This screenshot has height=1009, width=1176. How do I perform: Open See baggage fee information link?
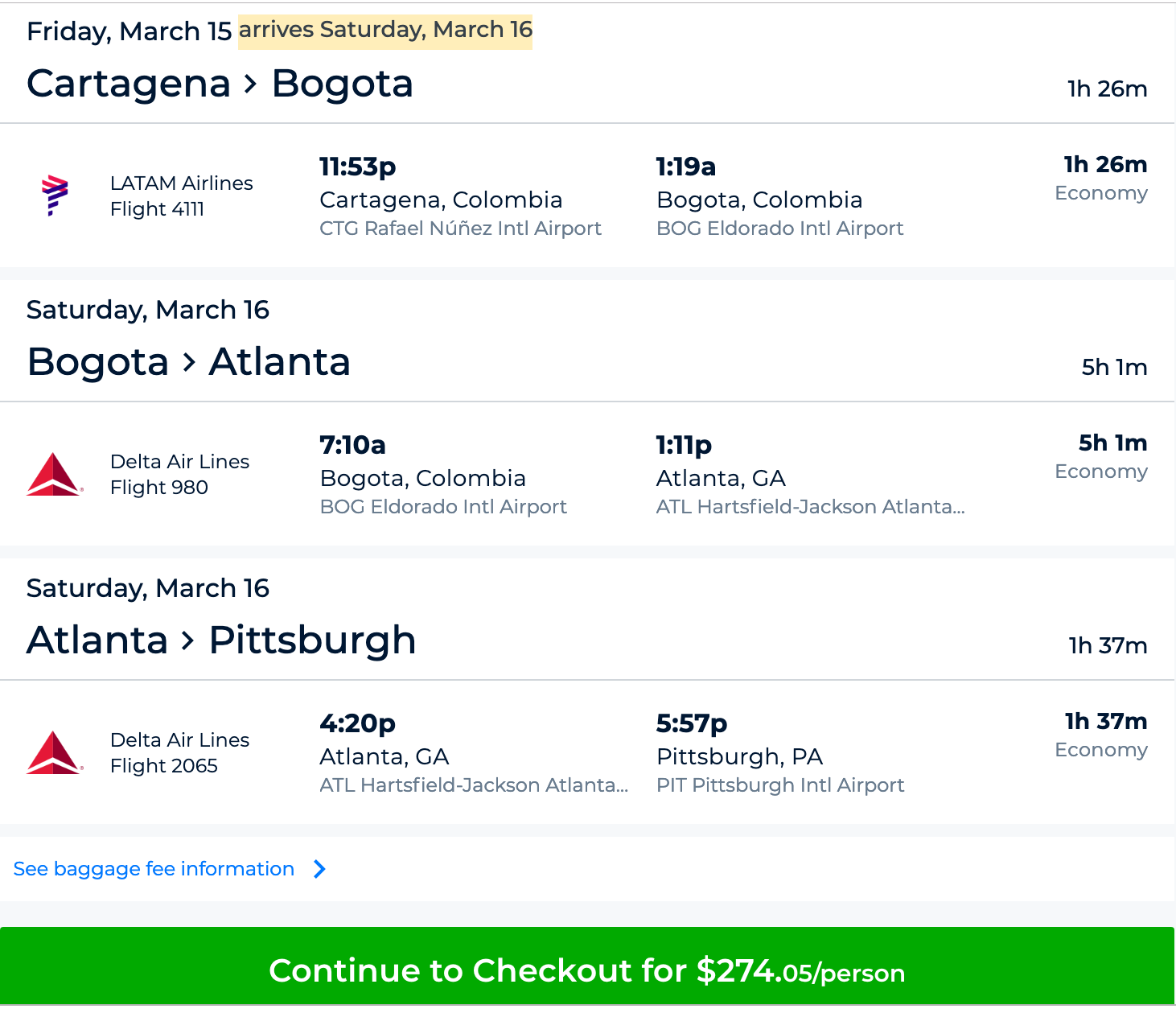click(154, 869)
